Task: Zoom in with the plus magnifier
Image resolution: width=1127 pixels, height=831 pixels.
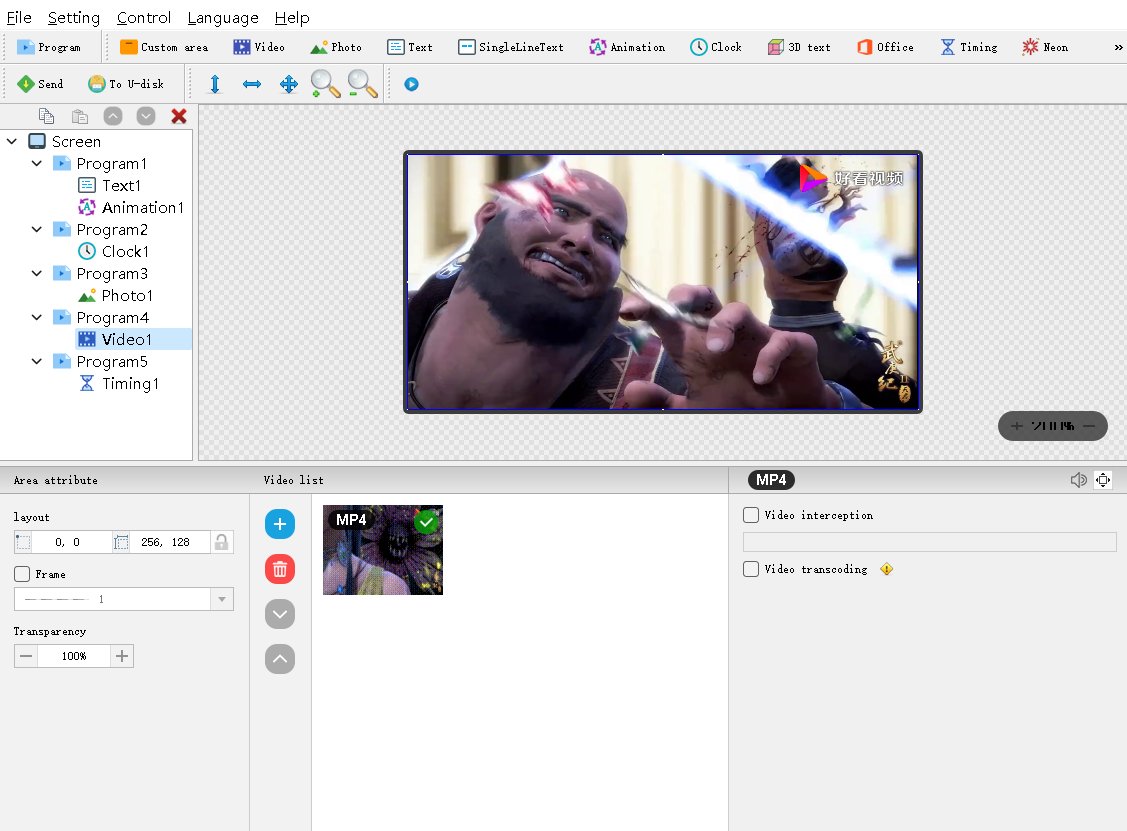Action: click(x=325, y=84)
